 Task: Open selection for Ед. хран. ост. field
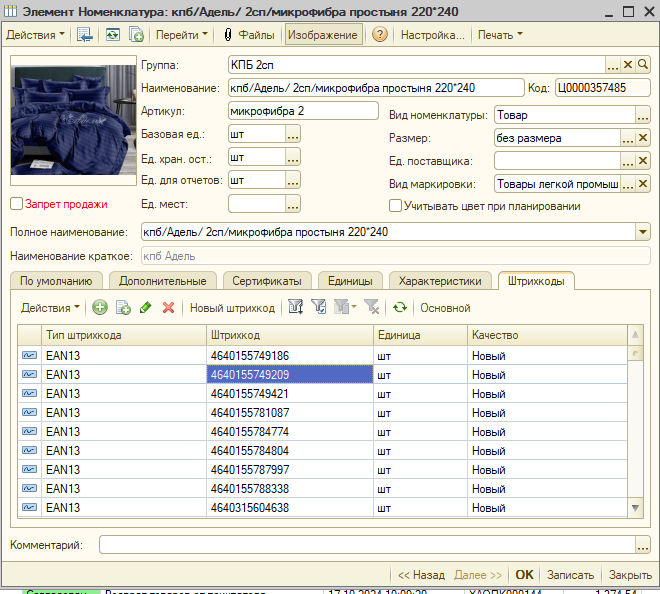(x=293, y=157)
